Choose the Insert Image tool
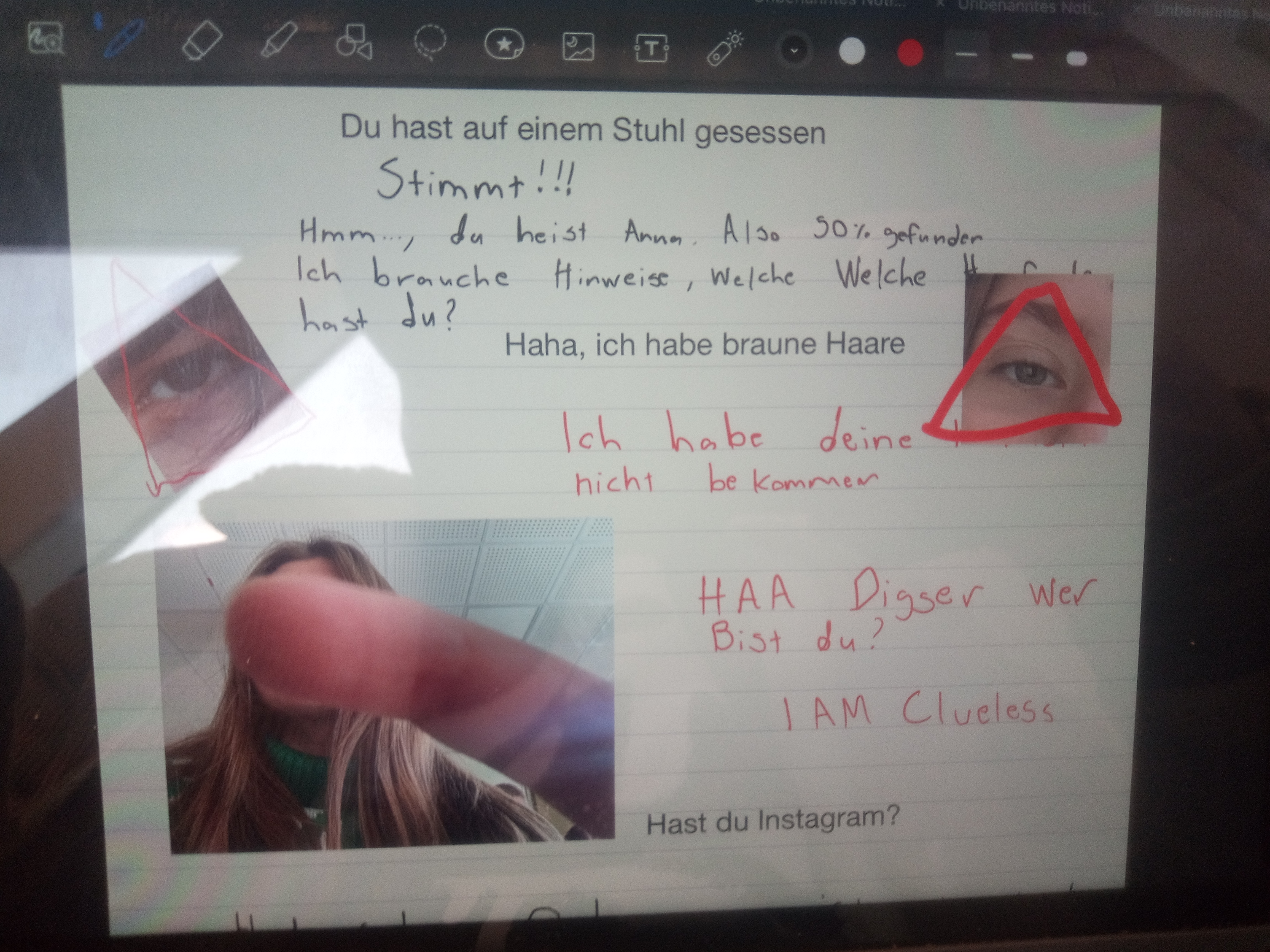 [578, 47]
